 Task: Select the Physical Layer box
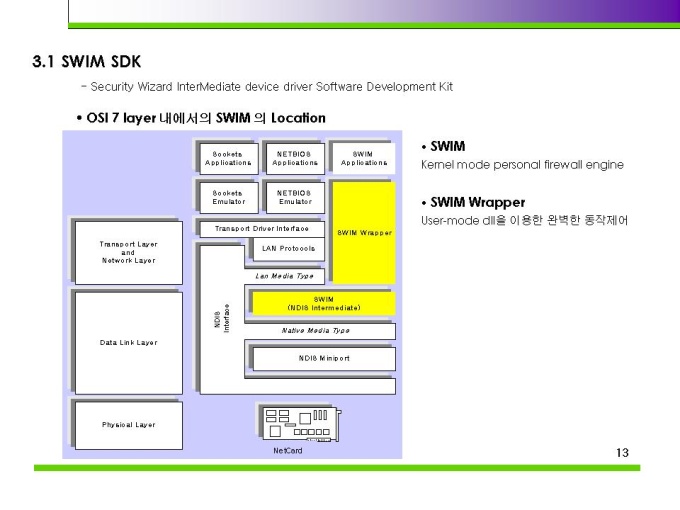128,425
